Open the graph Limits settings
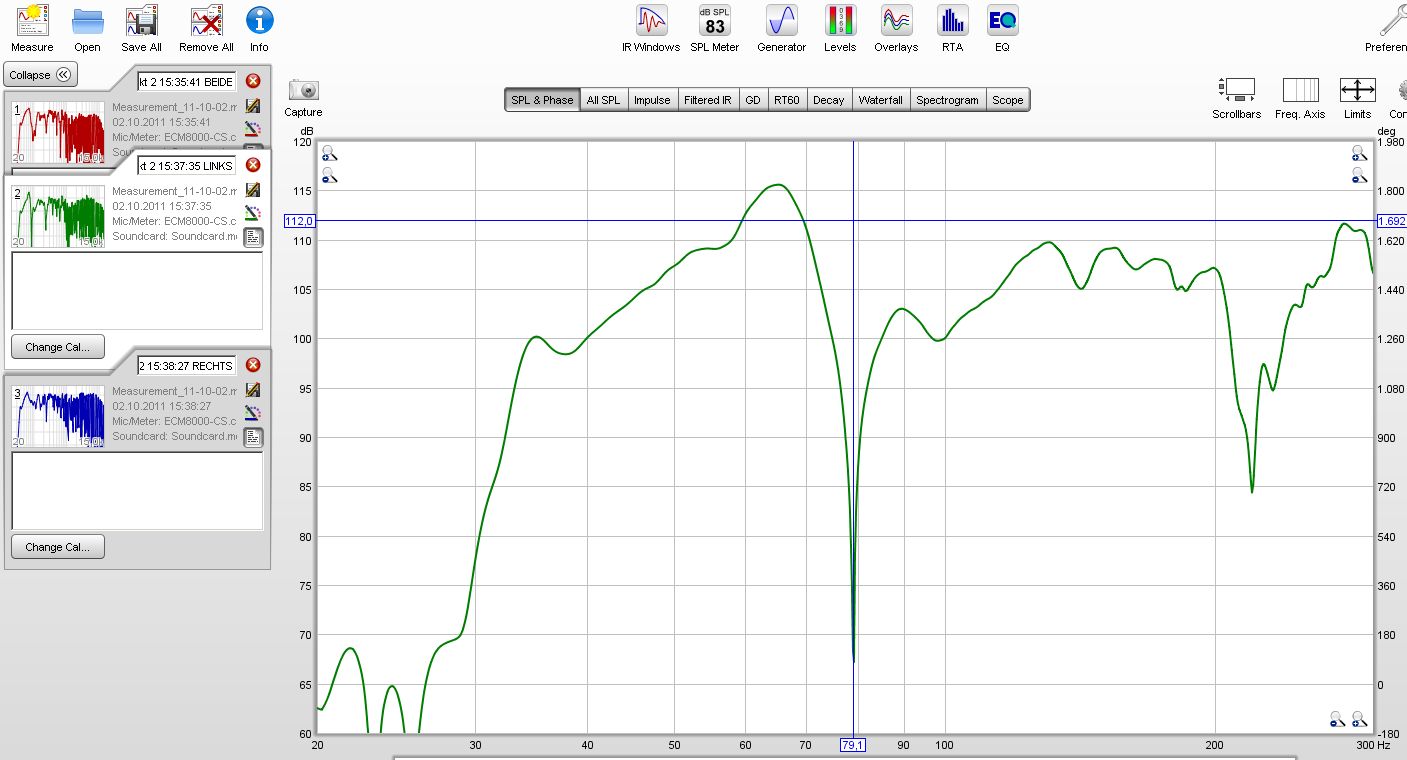Image resolution: width=1407 pixels, height=760 pixels. 1357,98
